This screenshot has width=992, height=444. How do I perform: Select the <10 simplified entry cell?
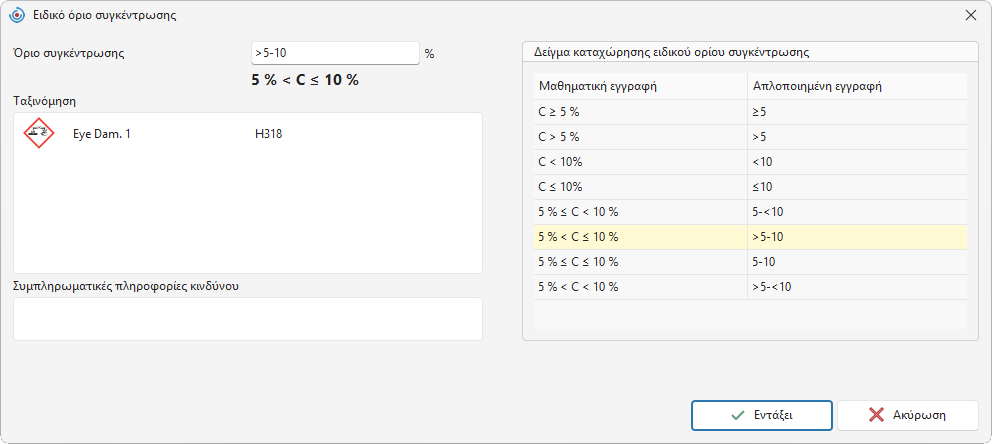tap(857, 162)
